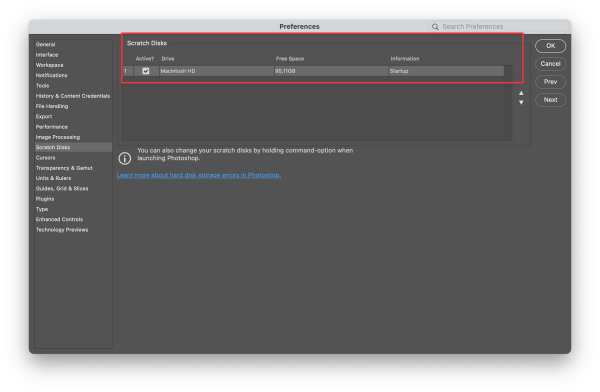Select the Macintosh HD drive name
The image size is (600, 392).
pyautogui.click(x=178, y=71)
